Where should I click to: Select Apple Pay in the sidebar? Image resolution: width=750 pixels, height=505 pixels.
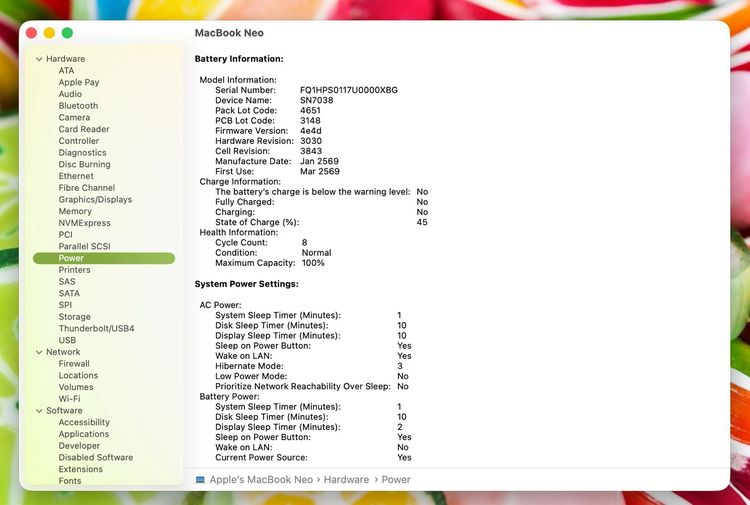[x=79, y=82]
